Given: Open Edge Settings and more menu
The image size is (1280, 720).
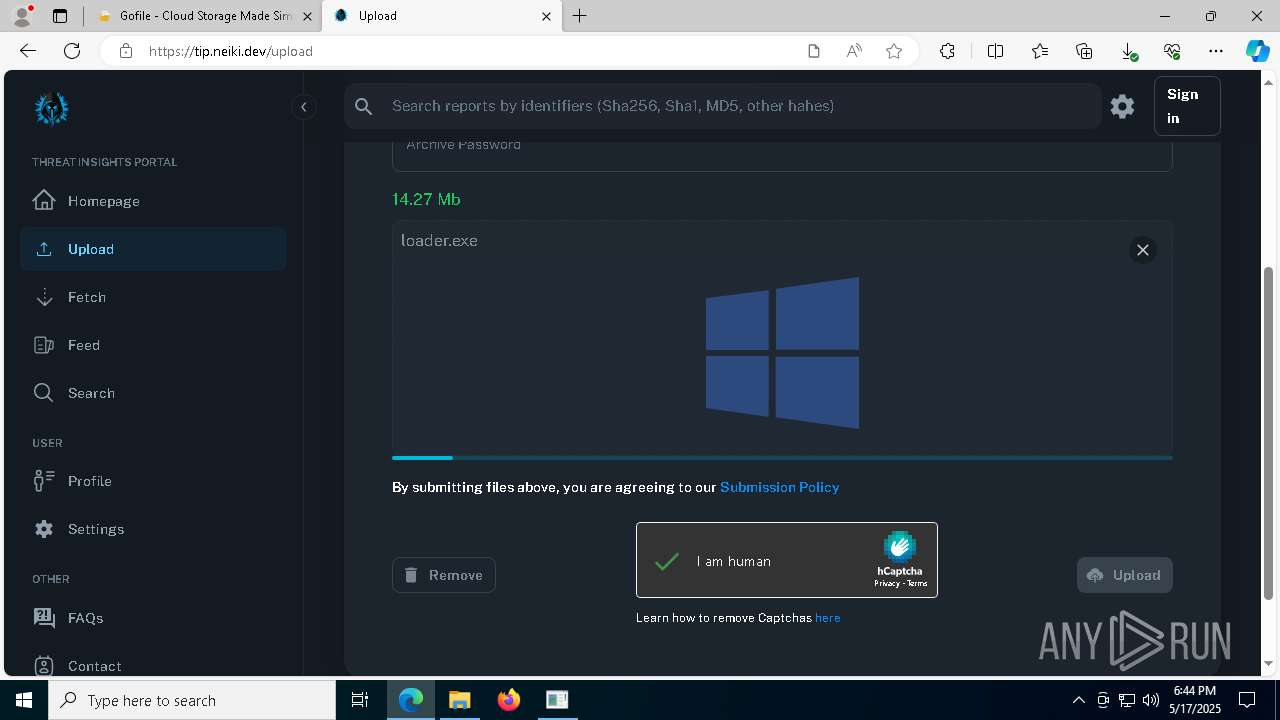Looking at the screenshot, I should point(1216,51).
